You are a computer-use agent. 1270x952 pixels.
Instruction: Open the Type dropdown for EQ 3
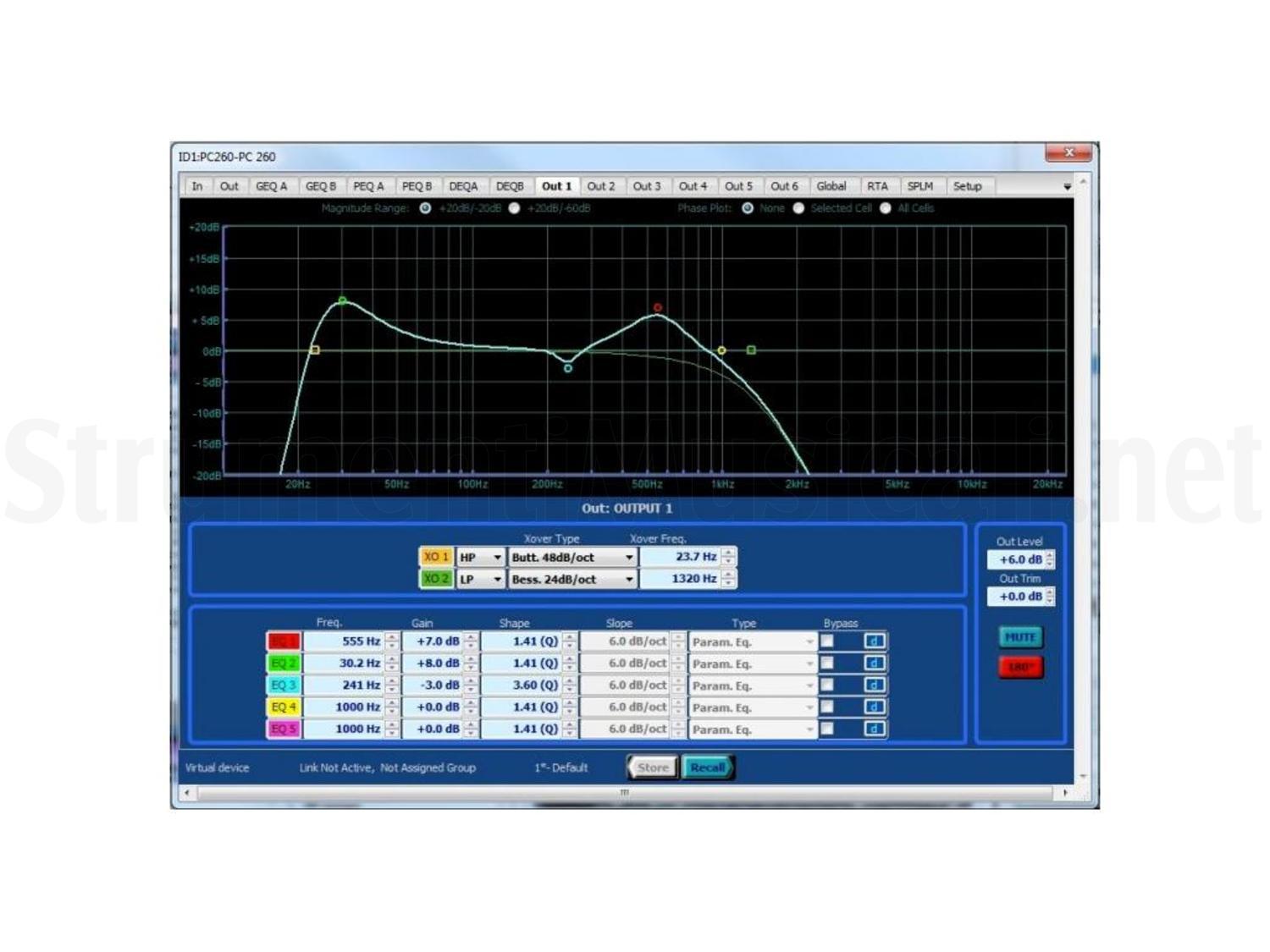tap(812, 685)
